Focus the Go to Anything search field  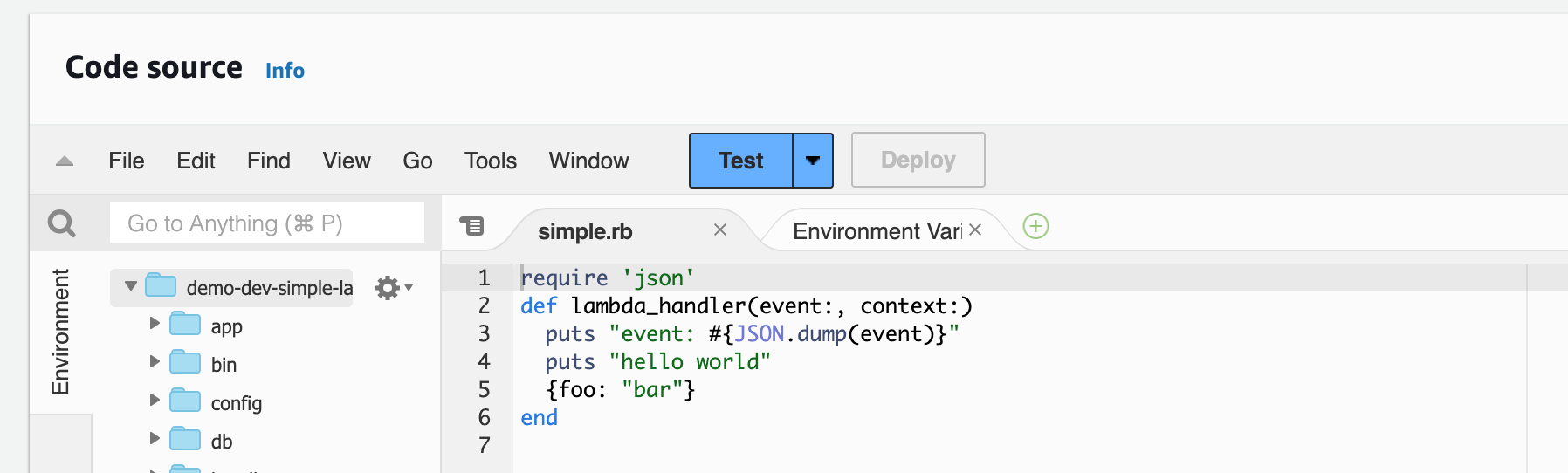coord(267,223)
